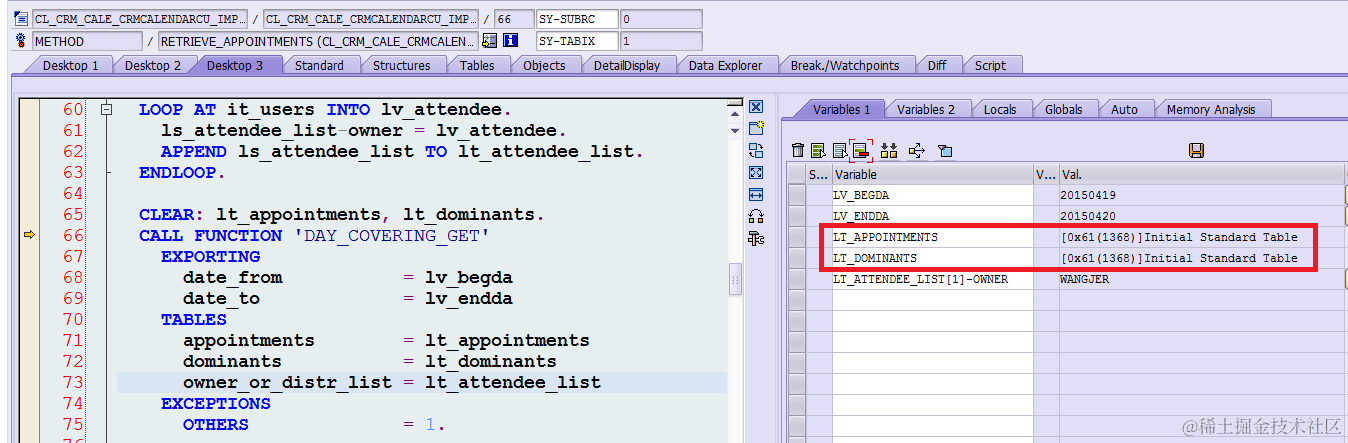Click the second variable toolbar icon
The width and height of the screenshot is (1348, 443).
point(818,150)
